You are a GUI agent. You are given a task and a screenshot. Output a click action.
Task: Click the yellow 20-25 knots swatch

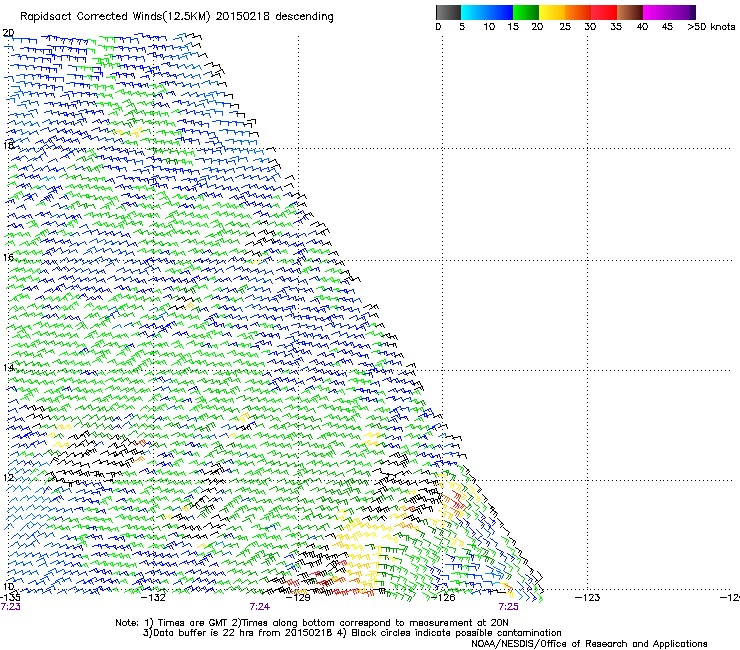click(552, 12)
